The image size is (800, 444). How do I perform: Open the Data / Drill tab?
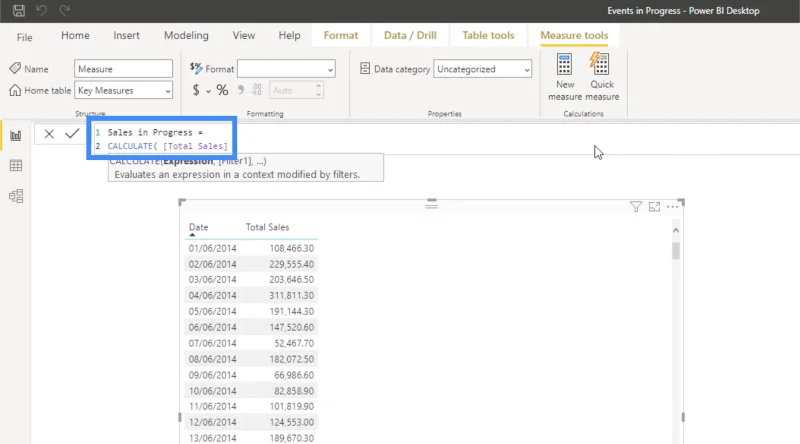tap(410, 35)
